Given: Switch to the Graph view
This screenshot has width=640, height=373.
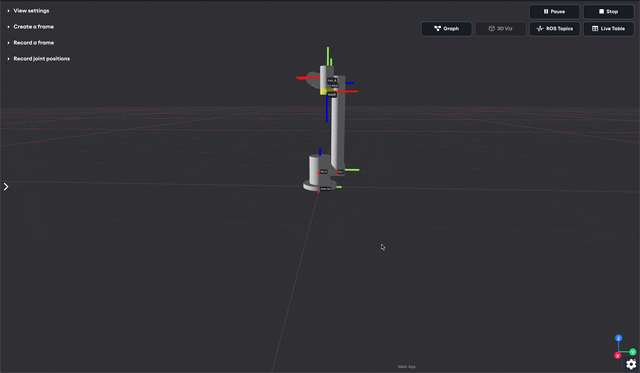Looking at the screenshot, I should [447, 29].
